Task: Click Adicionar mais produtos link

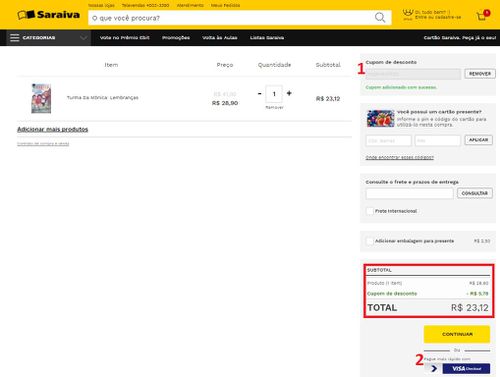Action: point(53,129)
